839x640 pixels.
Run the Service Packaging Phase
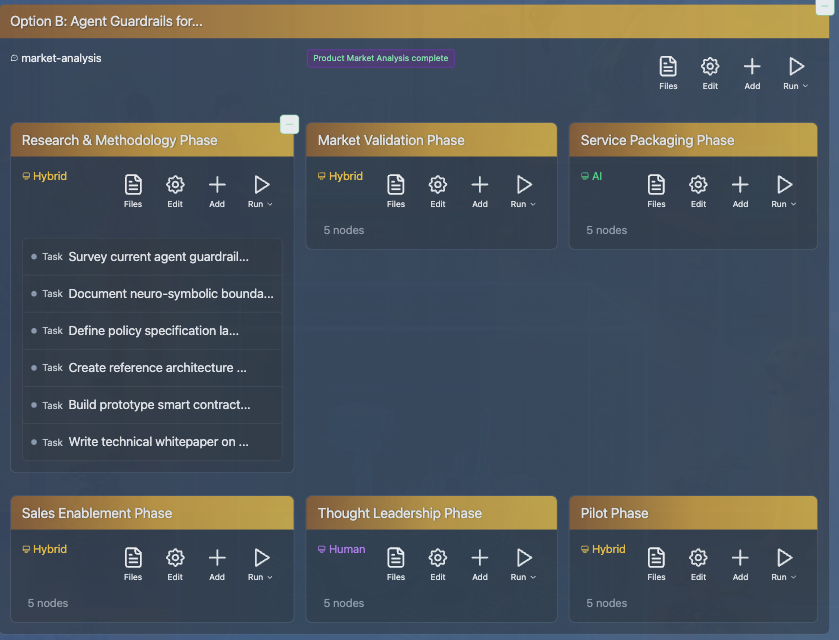pyautogui.click(x=783, y=191)
